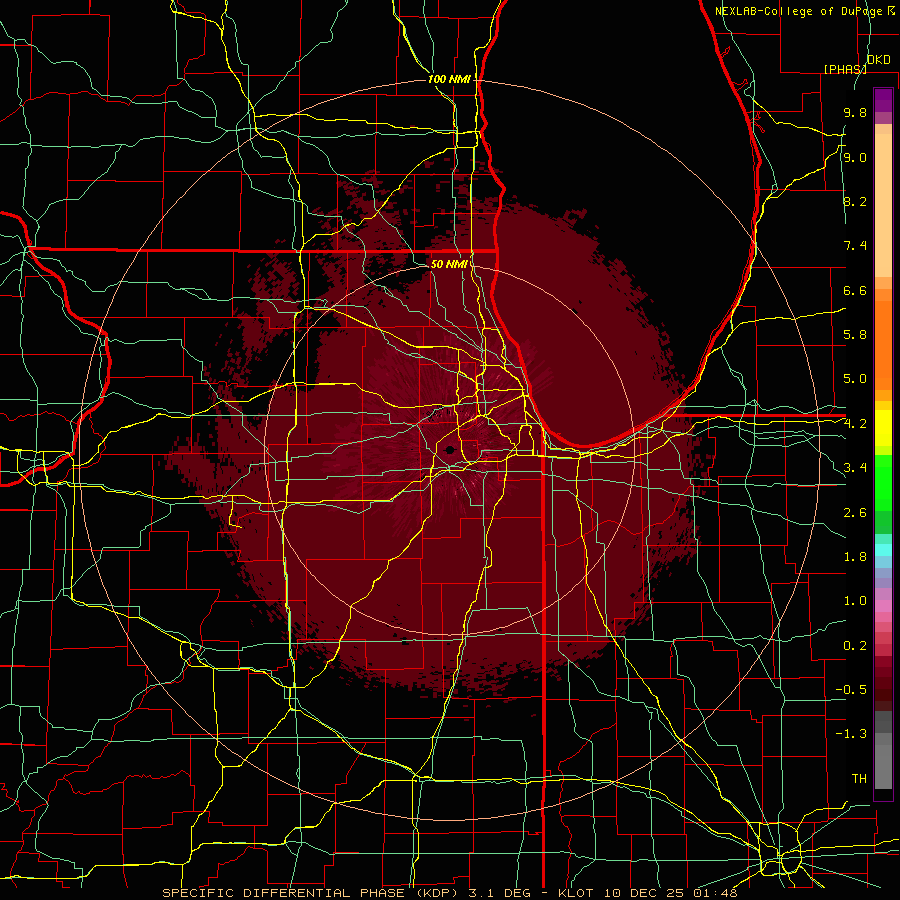Click the black radar site dot at center

(x=450, y=449)
